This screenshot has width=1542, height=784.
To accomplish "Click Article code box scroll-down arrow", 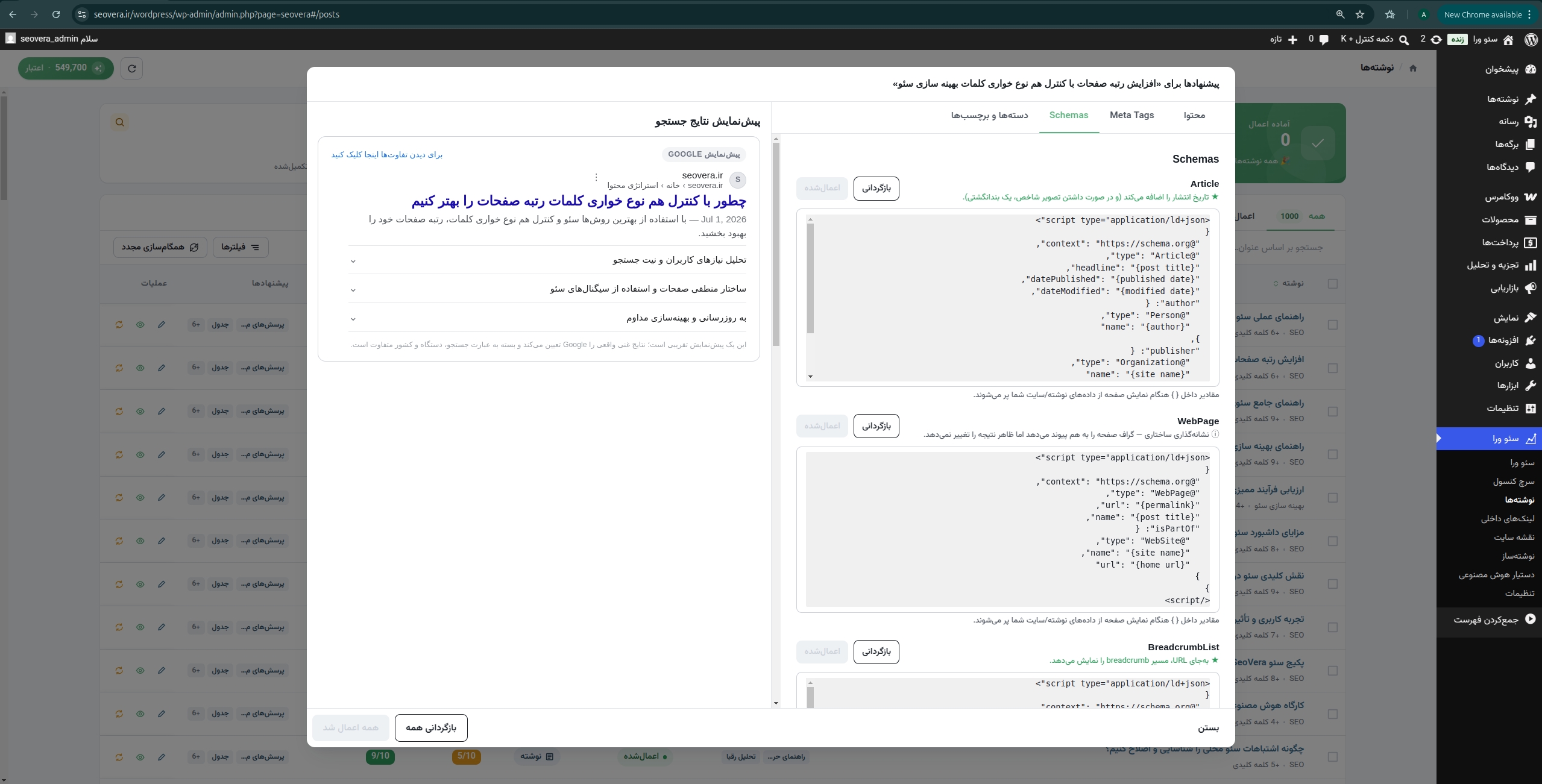I will 810,377.
